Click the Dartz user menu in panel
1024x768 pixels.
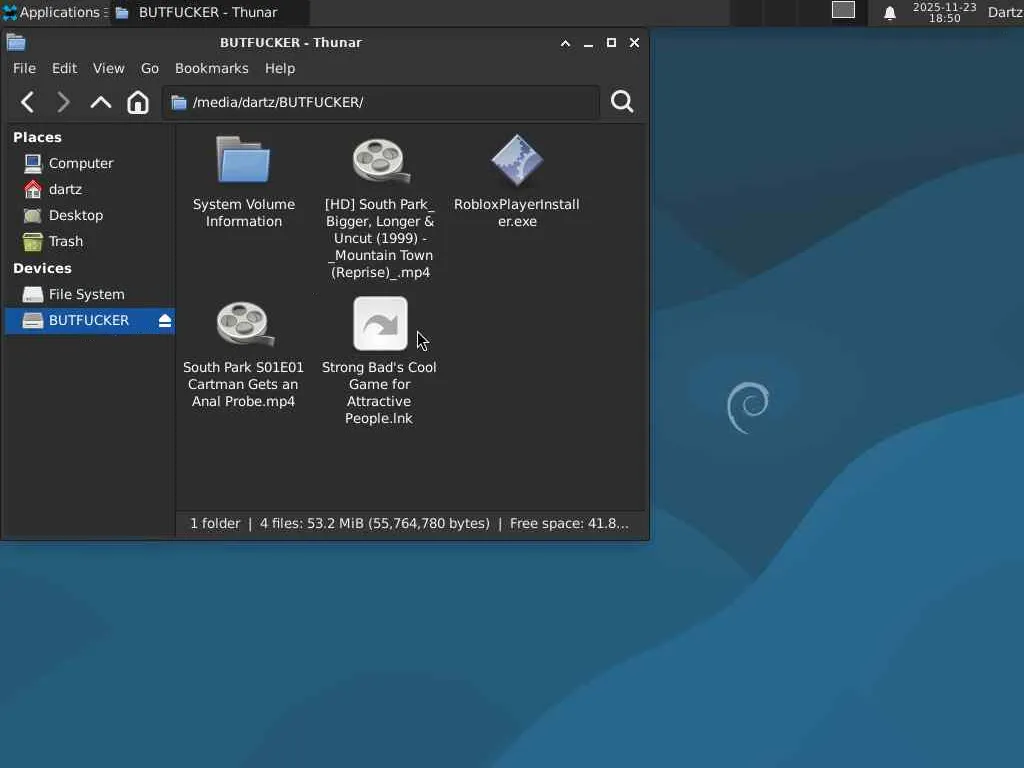1005,12
